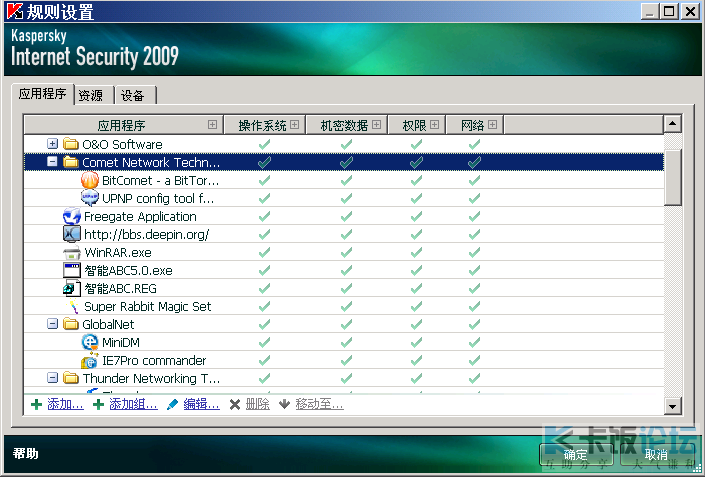Viewport: 705px width, 477px height.
Task: Select the http://bbs.deepin.org/ row
Action: pos(344,234)
